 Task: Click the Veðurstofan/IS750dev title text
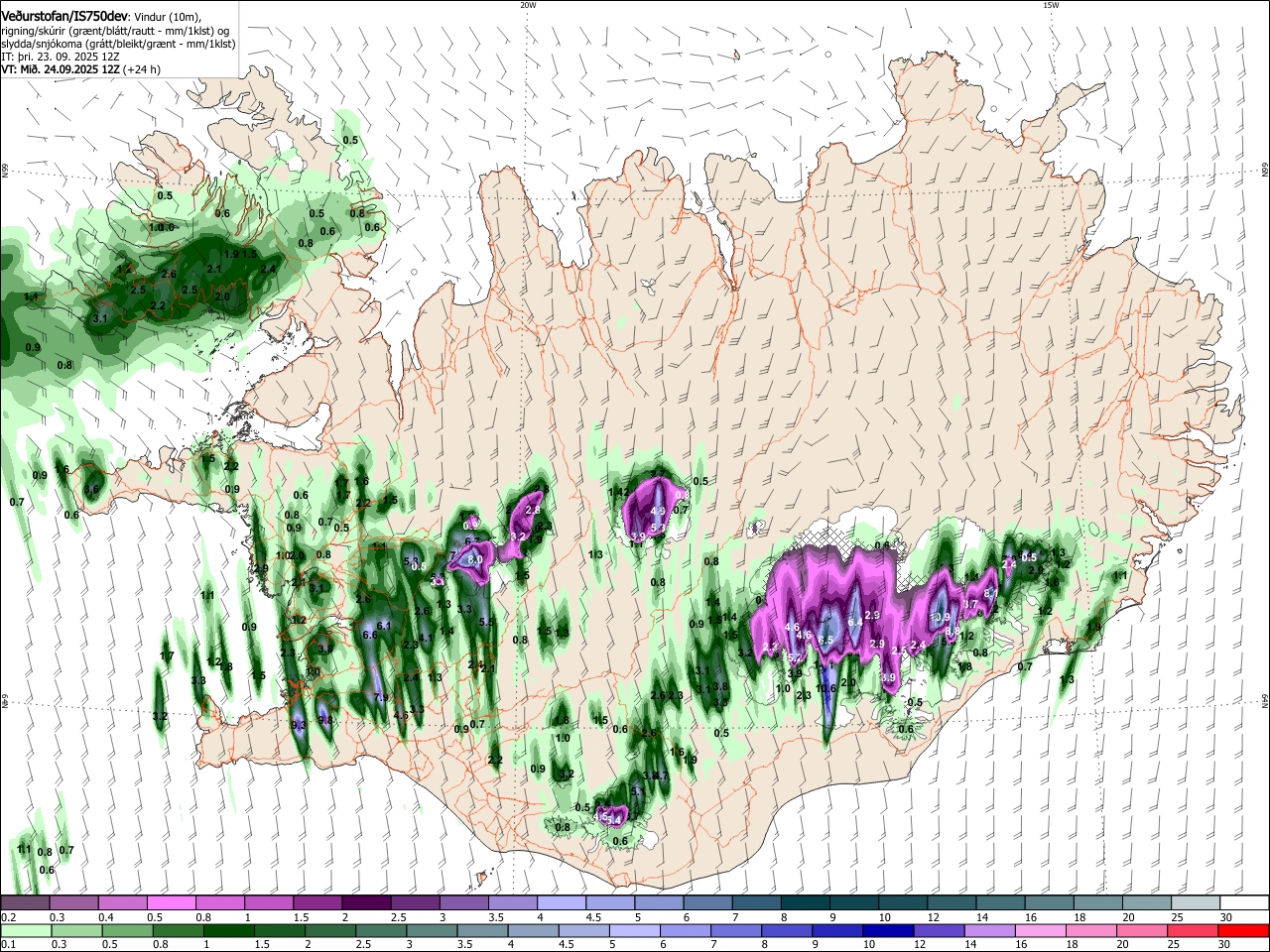[64, 15]
